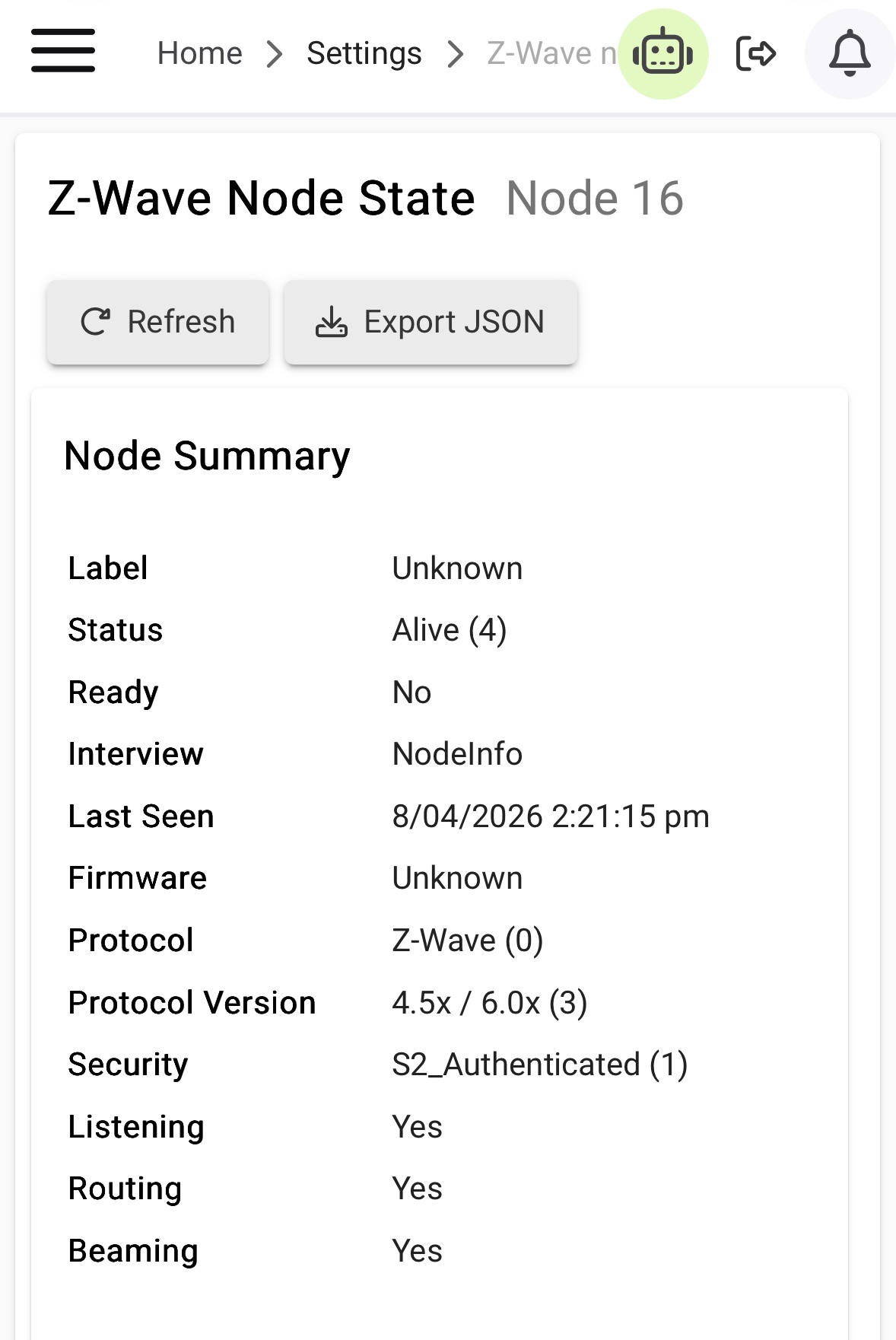Click chevron between Home and Settings
Screen dimensions: 896x1340
[275, 54]
